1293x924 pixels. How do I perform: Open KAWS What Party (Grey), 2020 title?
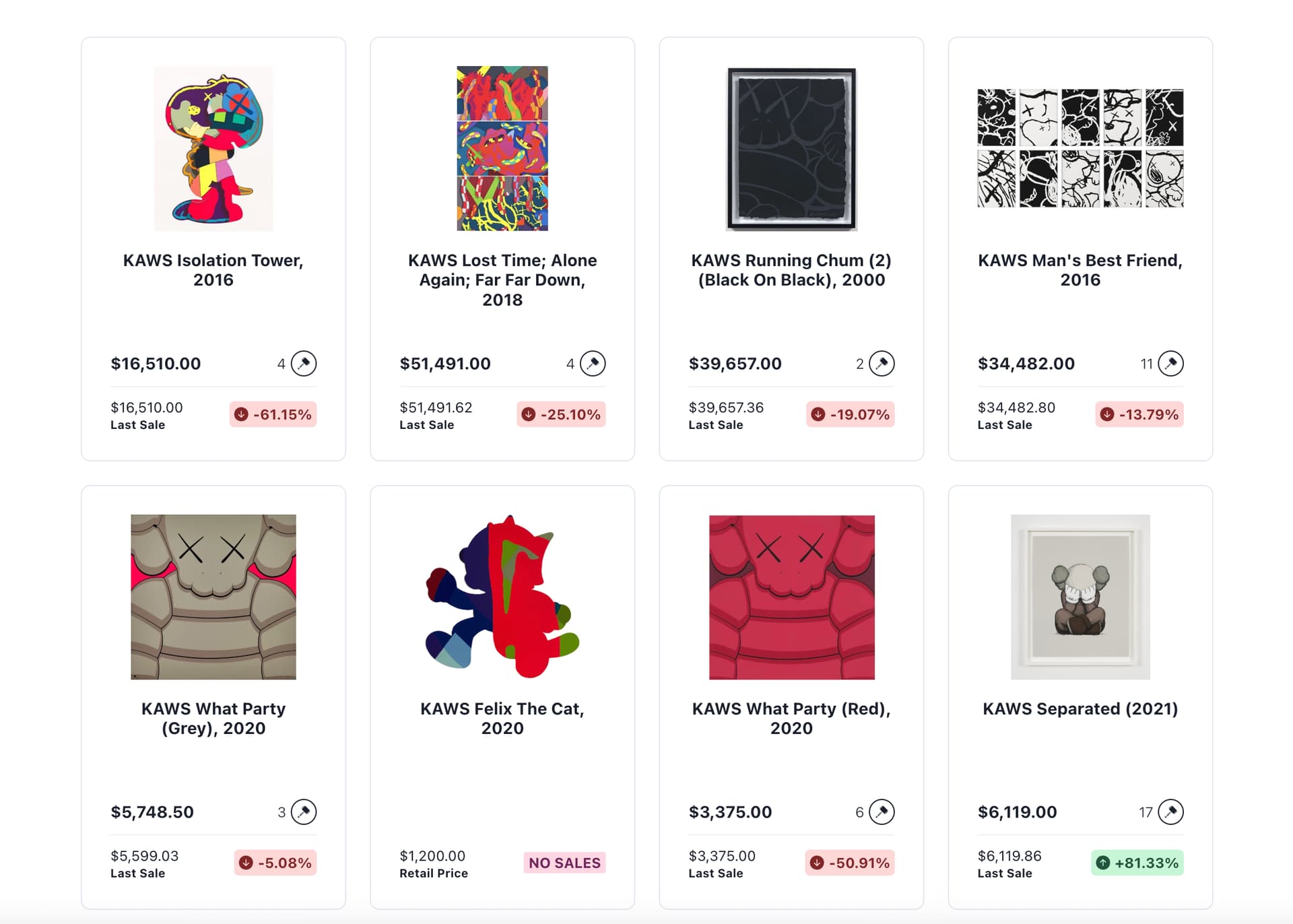click(x=213, y=719)
